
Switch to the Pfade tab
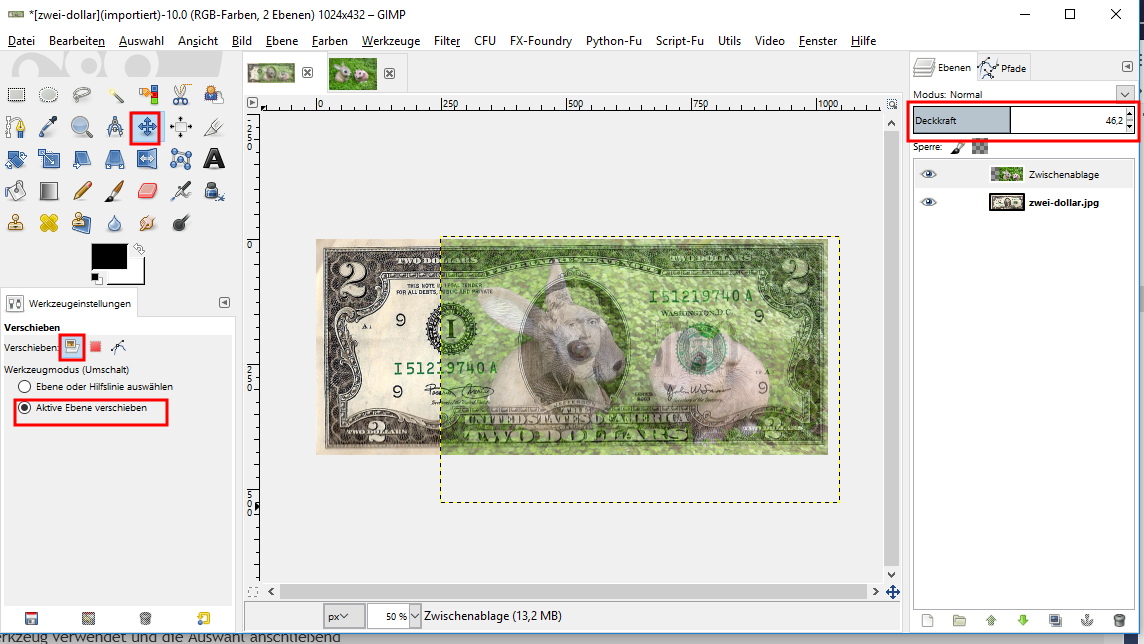coord(1003,68)
